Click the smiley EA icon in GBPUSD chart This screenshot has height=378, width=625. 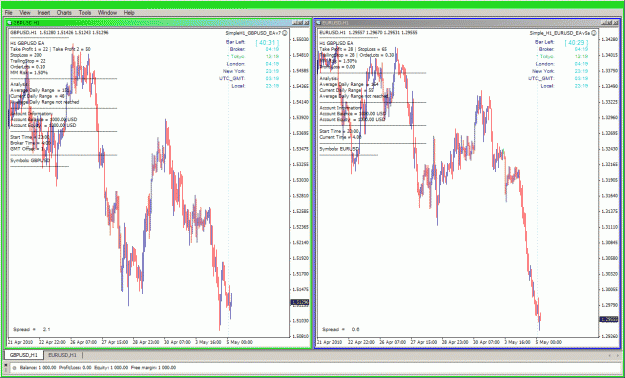285,33
